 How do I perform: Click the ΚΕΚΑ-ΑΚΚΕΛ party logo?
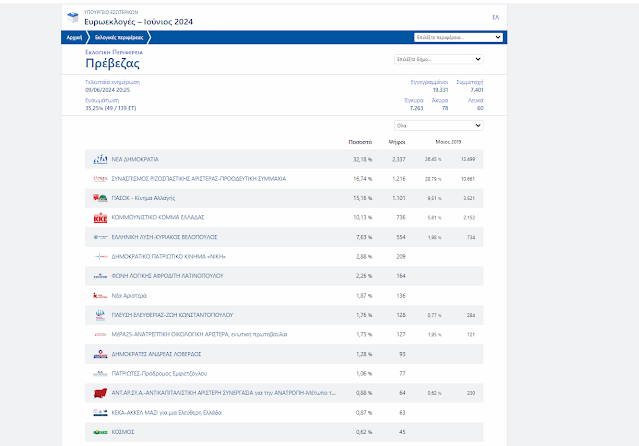[100, 413]
